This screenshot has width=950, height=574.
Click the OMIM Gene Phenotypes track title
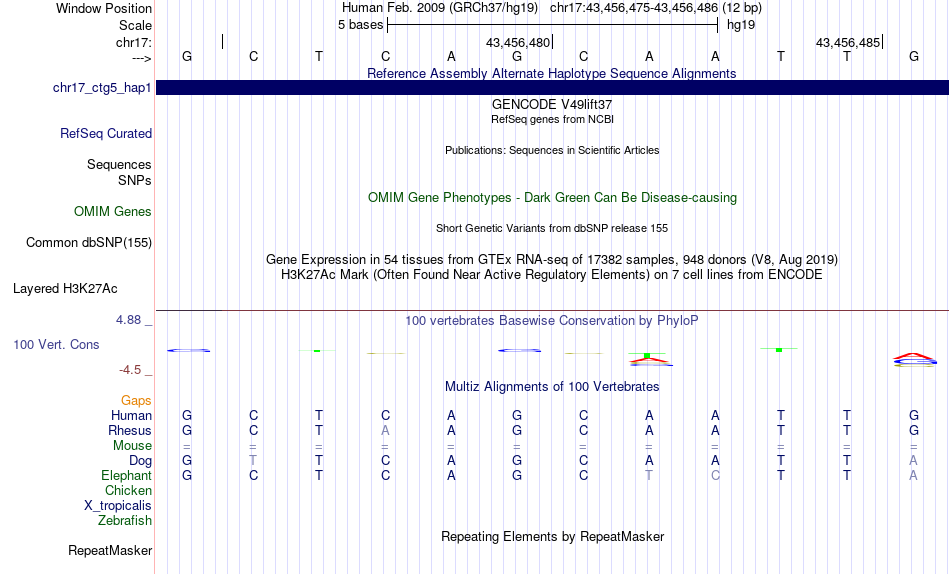pyautogui.click(x=552, y=198)
